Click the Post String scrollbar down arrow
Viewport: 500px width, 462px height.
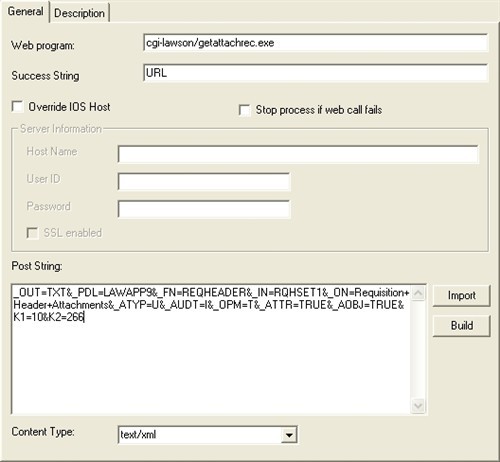pos(418,406)
